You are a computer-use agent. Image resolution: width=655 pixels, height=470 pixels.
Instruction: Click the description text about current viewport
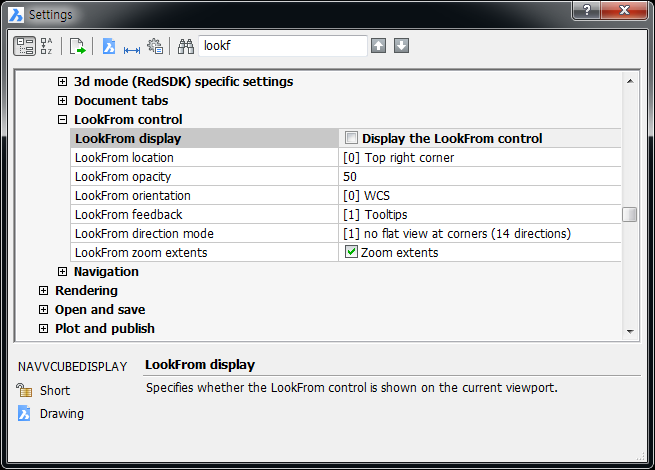[x=352, y=388]
